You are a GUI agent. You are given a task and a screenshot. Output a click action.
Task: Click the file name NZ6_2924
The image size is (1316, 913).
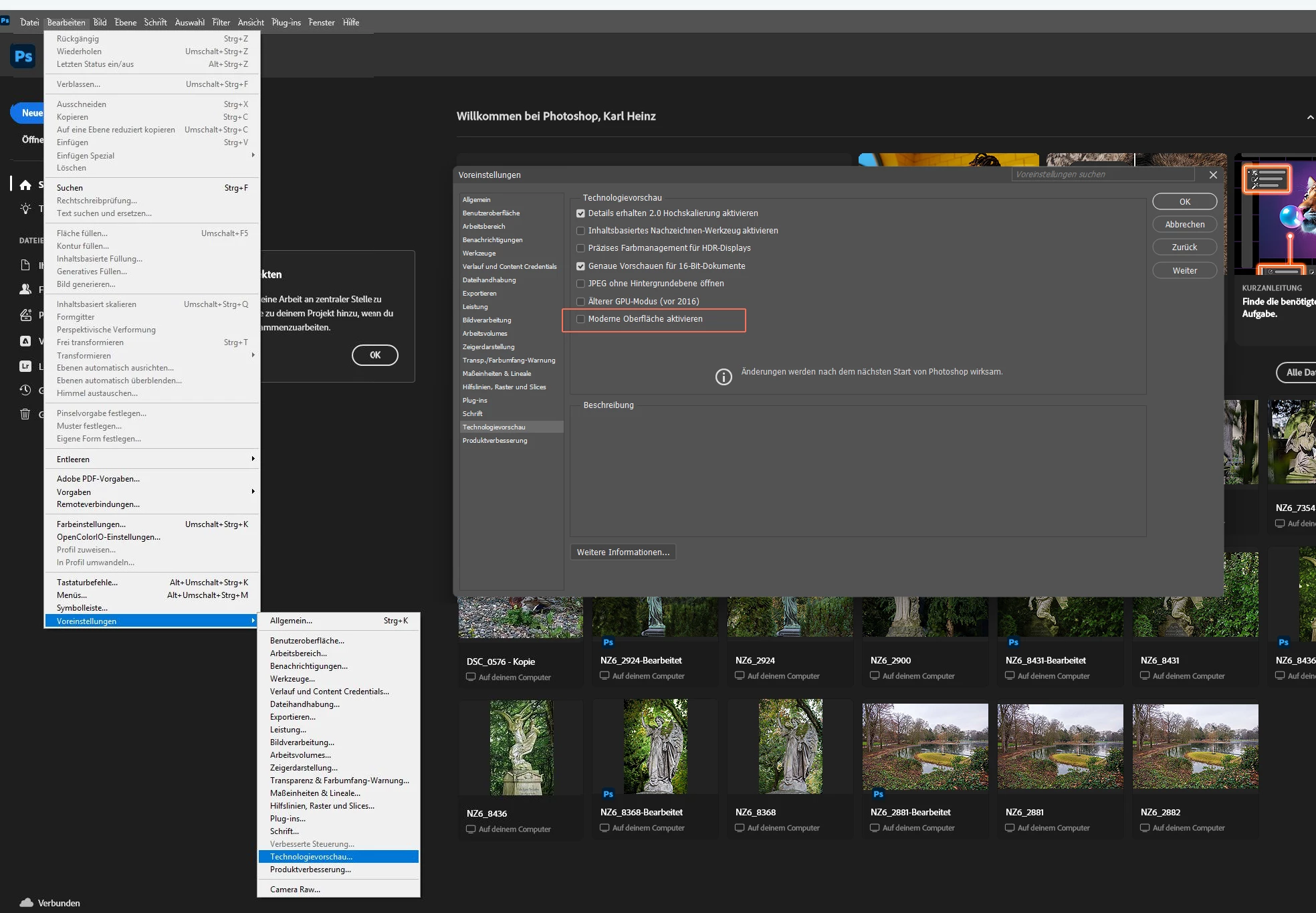coord(755,661)
